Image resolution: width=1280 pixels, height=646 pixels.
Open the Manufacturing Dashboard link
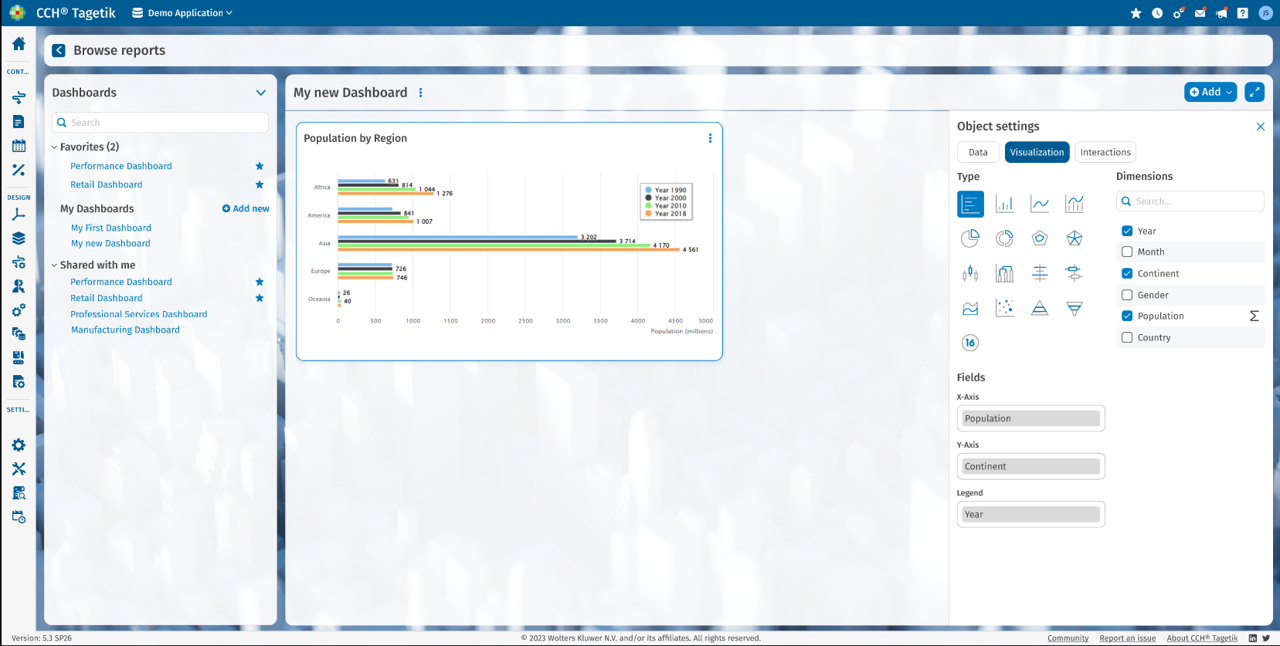coord(125,330)
